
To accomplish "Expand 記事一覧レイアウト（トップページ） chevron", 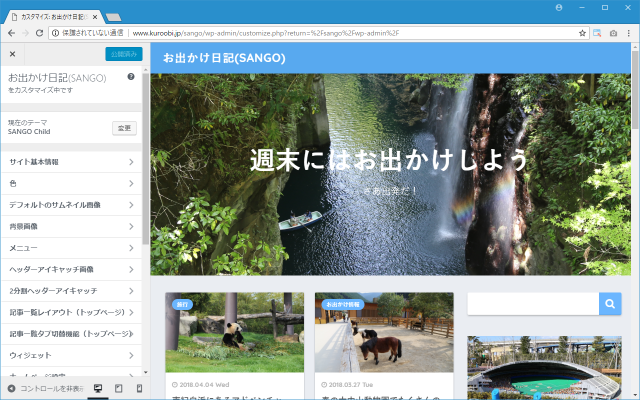I will pyautogui.click(x=131, y=312).
